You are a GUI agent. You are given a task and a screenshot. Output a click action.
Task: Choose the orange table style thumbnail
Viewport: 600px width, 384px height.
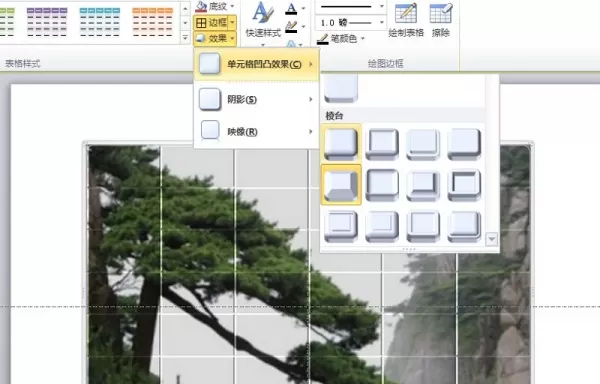[152, 22]
